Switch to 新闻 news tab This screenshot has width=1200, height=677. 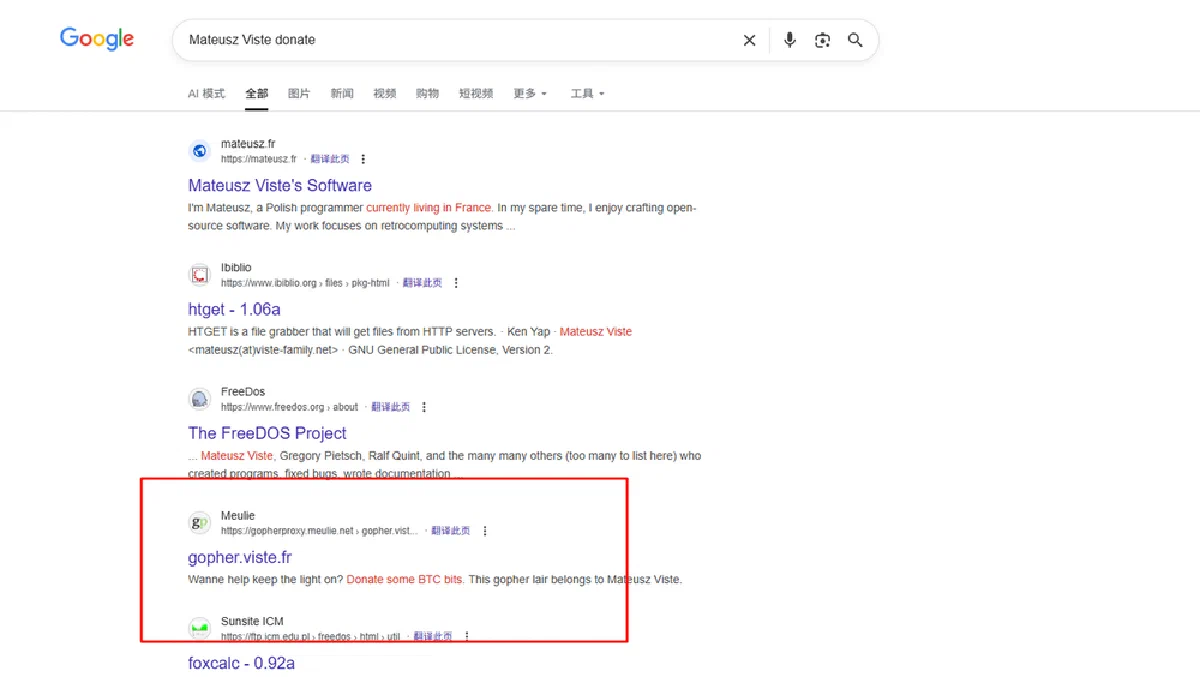click(342, 93)
